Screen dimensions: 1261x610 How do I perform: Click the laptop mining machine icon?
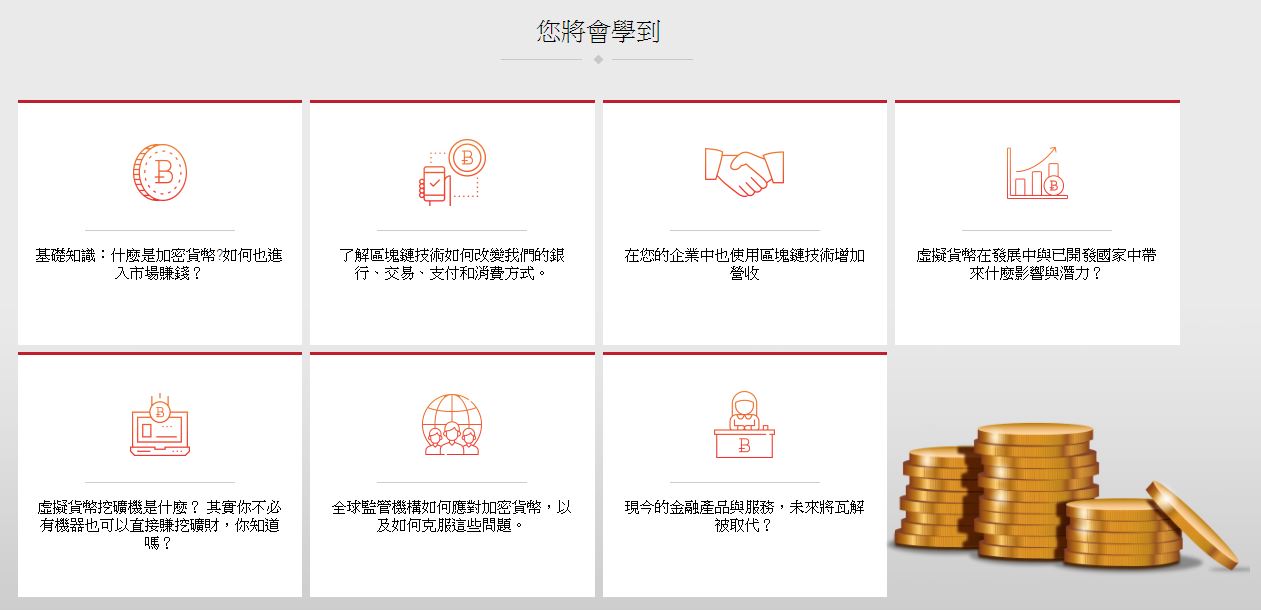click(160, 425)
